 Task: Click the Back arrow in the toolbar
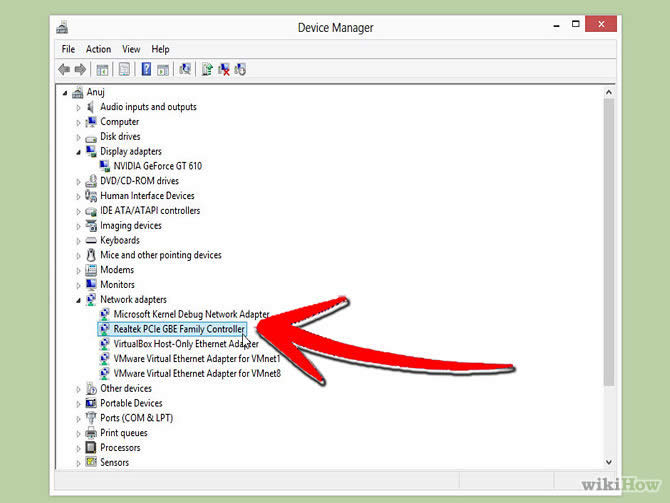point(65,69)
